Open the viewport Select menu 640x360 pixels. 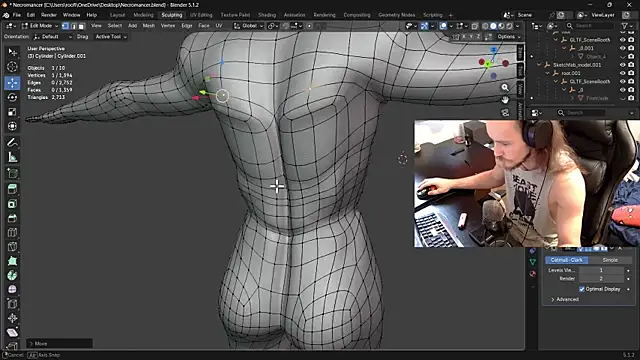pyautogui.click(x=115, y=26)
